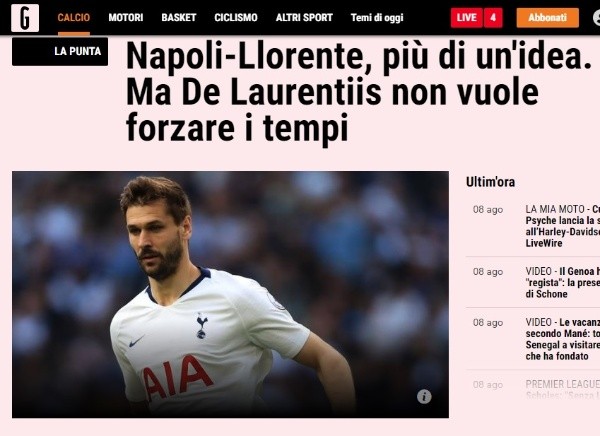
Task: Click the Gazzetta G logo
Action: click(25, 18)
